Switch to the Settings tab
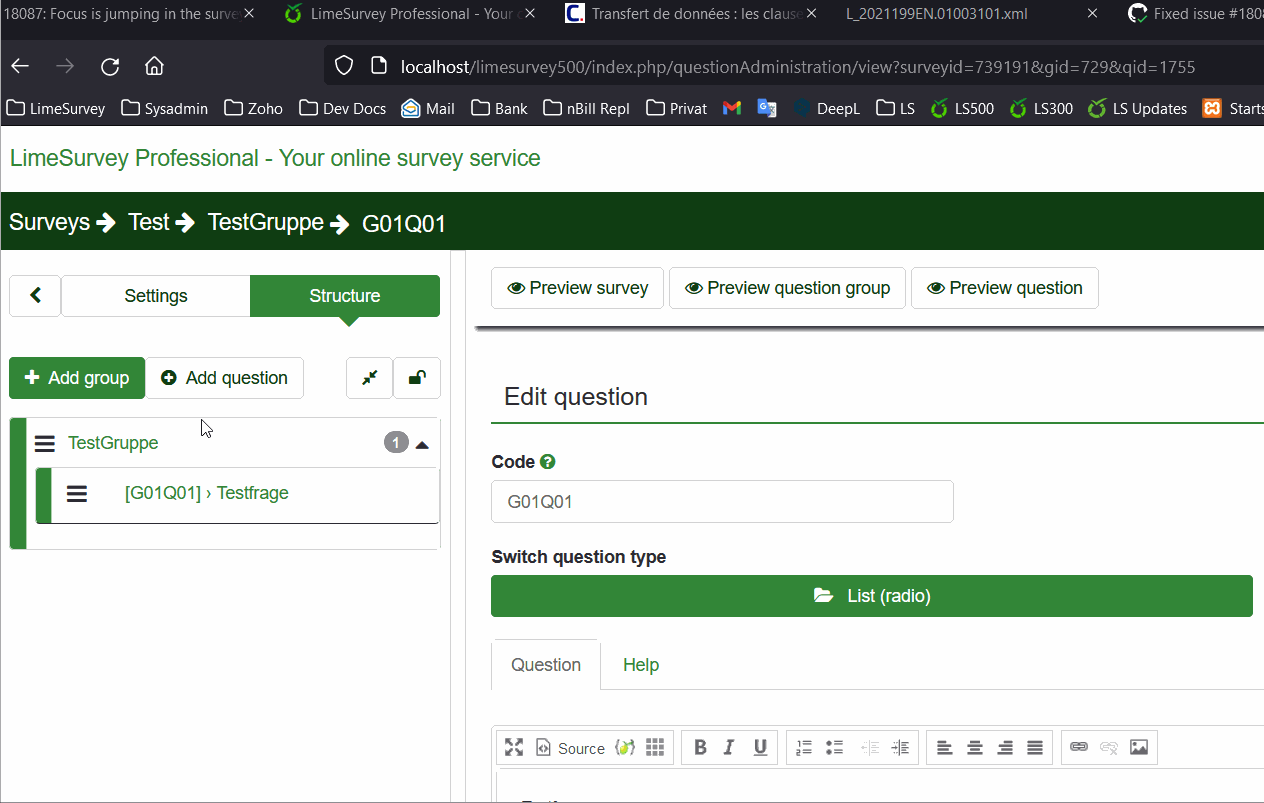This screenshot has height=803, width=1264. click(155, 296)
